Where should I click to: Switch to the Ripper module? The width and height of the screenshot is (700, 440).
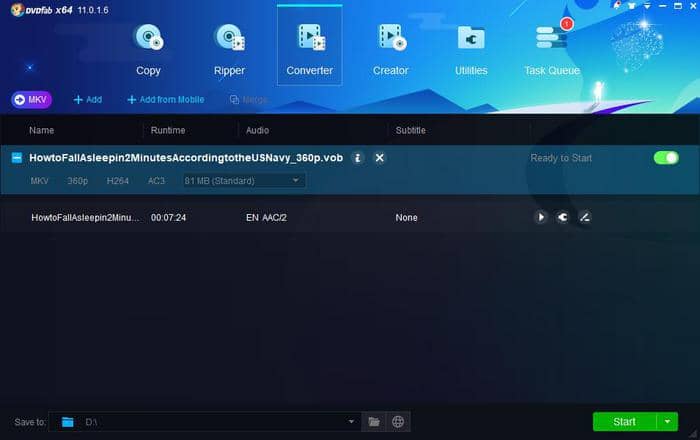coord(229,47)
